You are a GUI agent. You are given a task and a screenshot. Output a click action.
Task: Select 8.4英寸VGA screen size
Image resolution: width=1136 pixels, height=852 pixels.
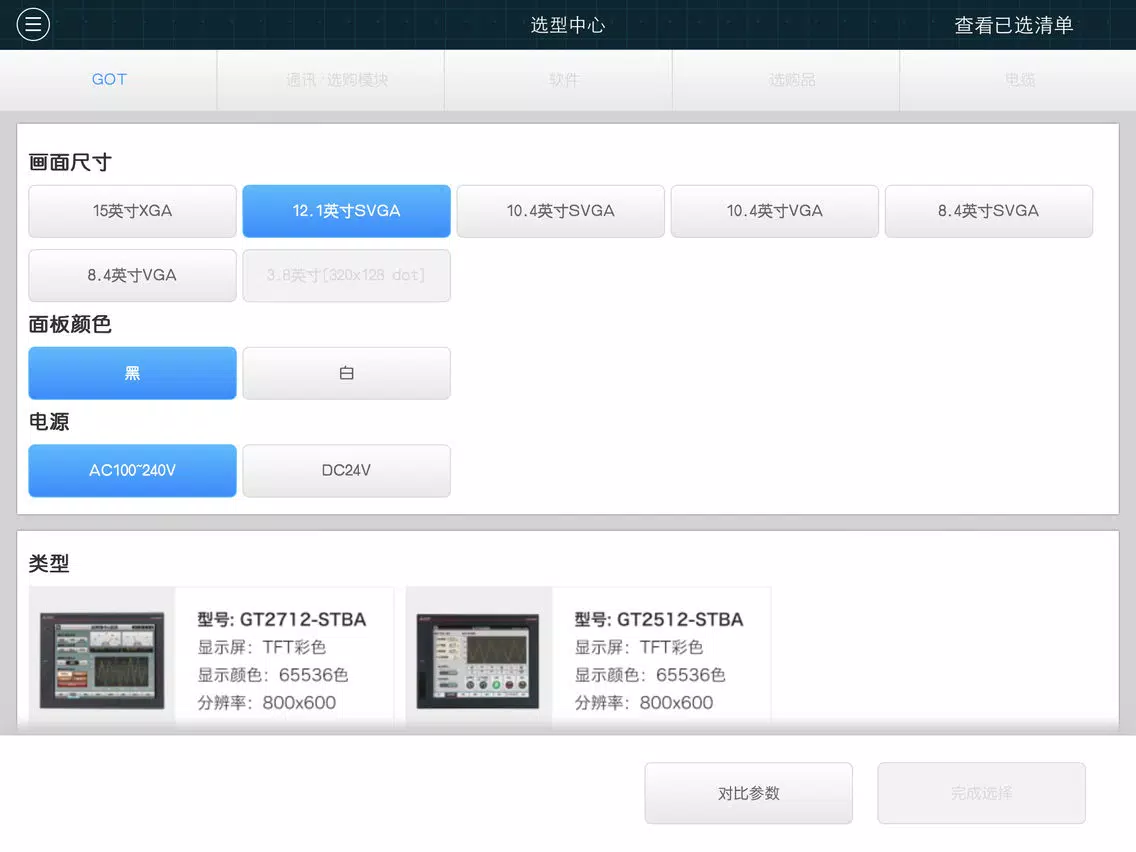tap(133, 275)
